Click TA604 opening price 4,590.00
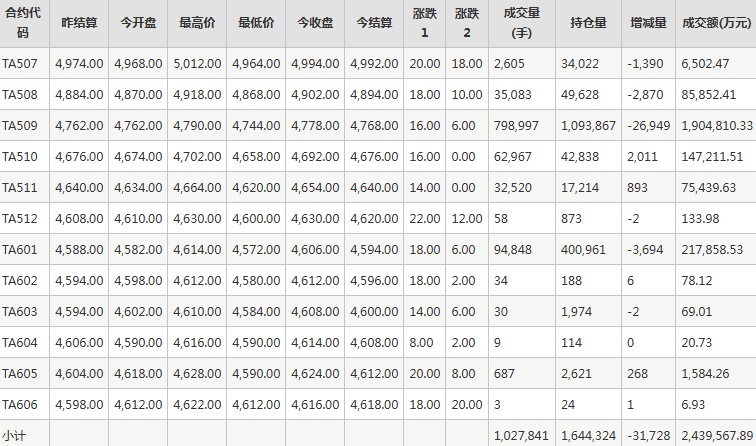 coord(138,342)
